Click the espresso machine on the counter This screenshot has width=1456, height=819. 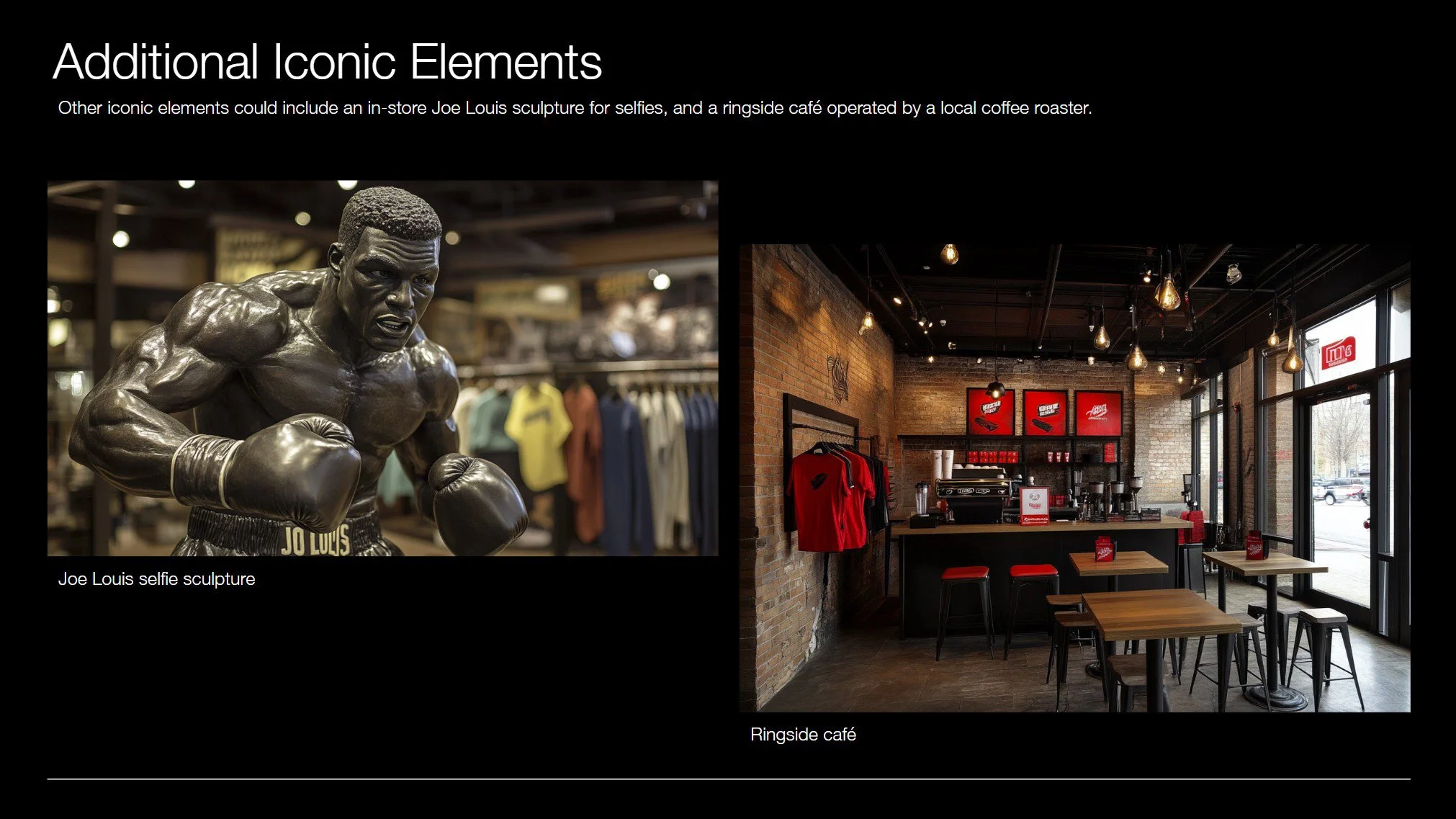click(x=972, y=493)
